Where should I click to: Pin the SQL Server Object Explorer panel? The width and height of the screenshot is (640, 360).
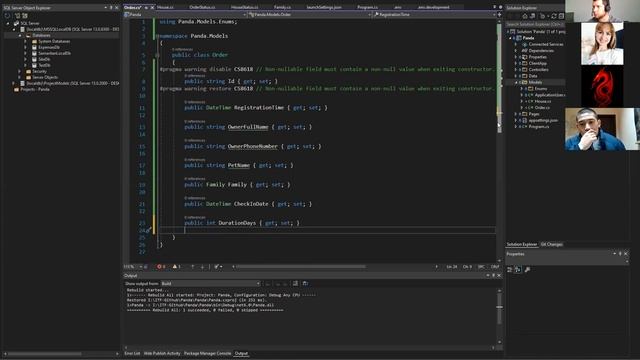point(111,7)
